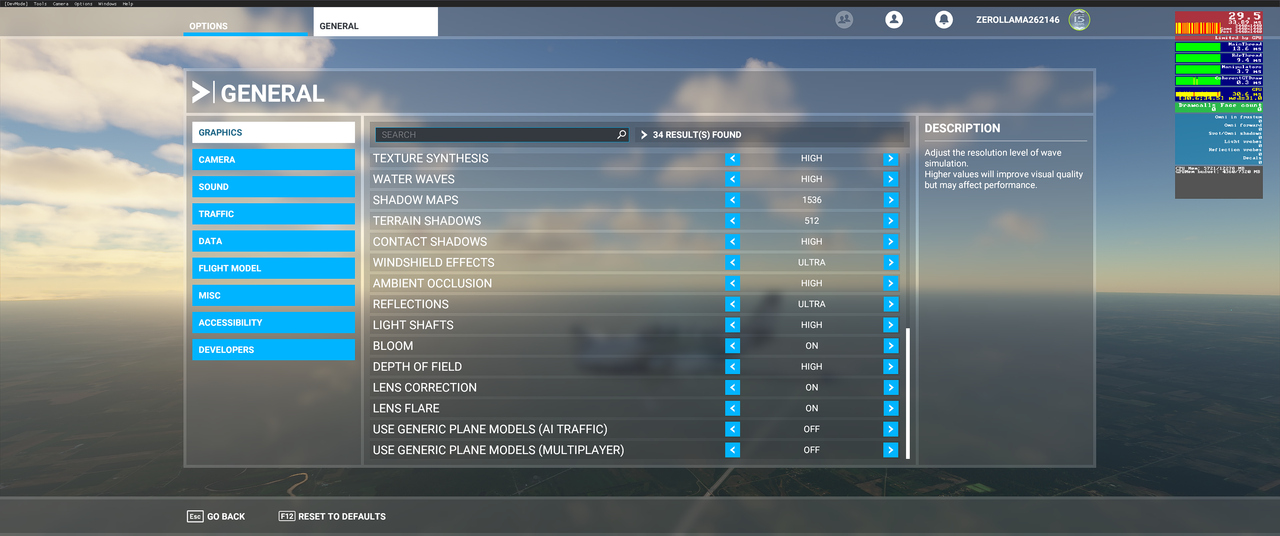Viewport: 1280px width, 536px height.
Task: Toggle Lens Correction with right arrow
Action: [890, 388]
